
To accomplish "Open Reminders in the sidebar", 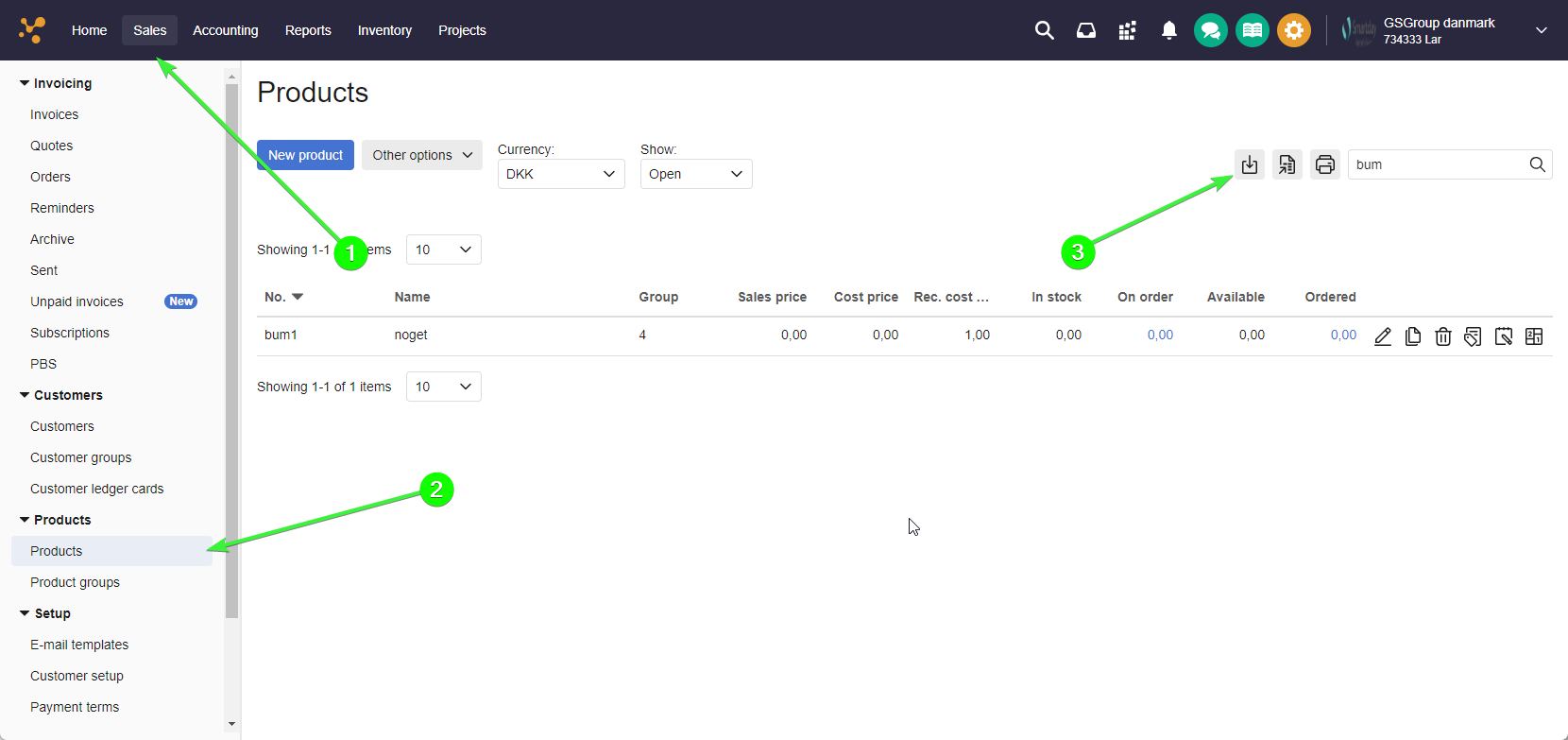I will 61,208.
